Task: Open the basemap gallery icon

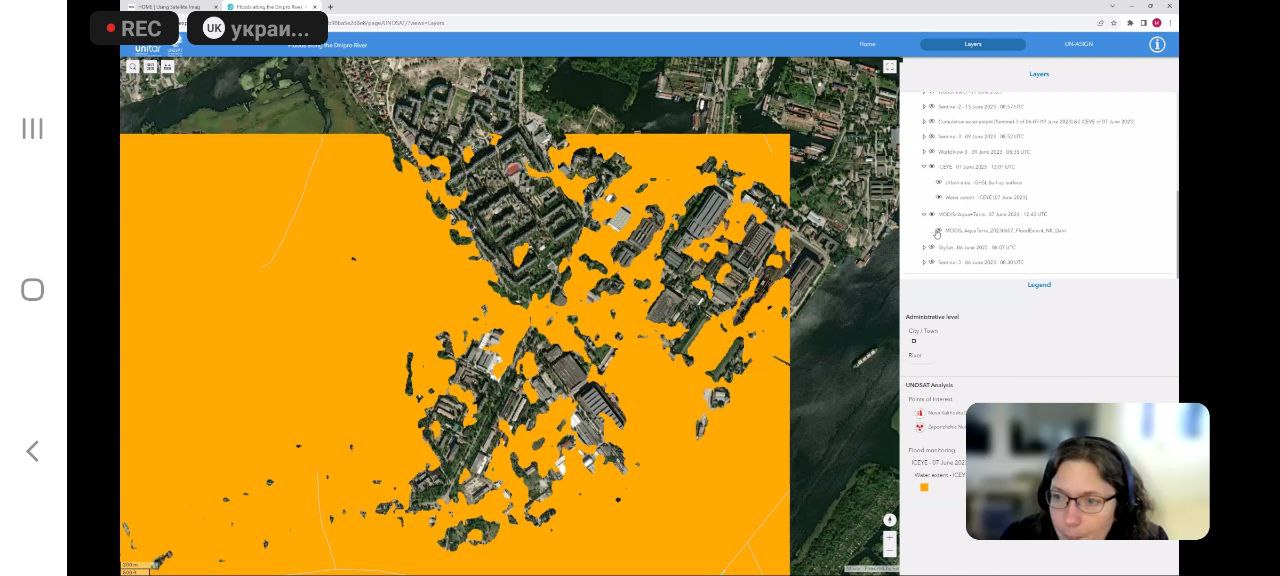Action: [x=150, y=67]
